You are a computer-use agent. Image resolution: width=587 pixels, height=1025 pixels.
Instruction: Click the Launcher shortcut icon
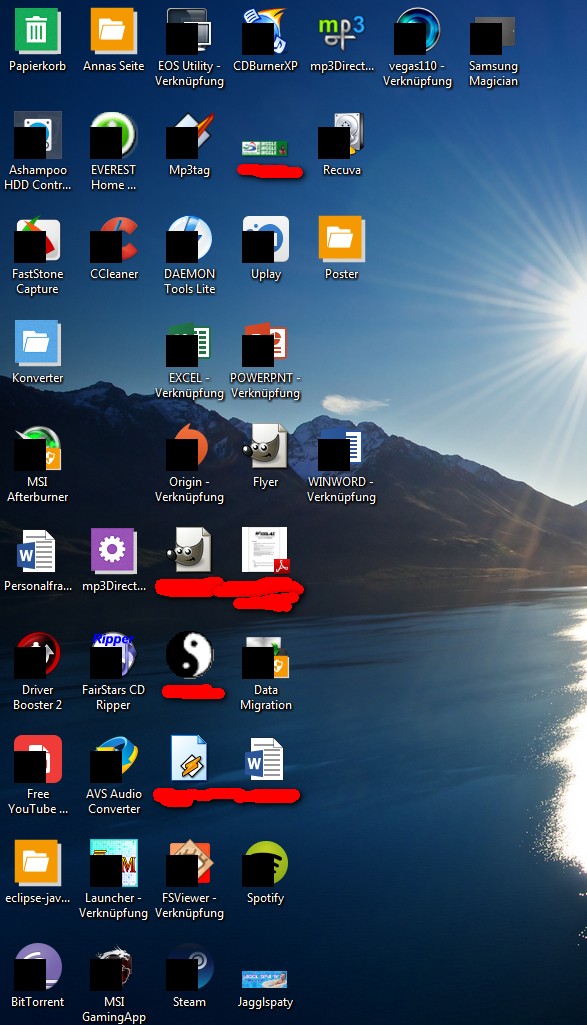tap(113, 863)
